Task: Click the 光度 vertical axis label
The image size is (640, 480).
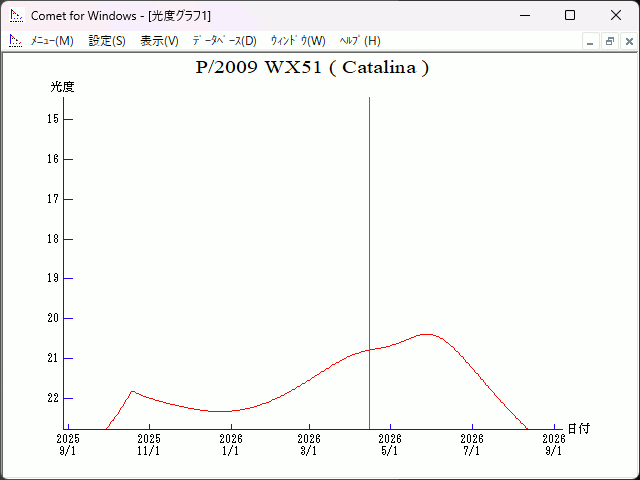Action: [62, 87]
